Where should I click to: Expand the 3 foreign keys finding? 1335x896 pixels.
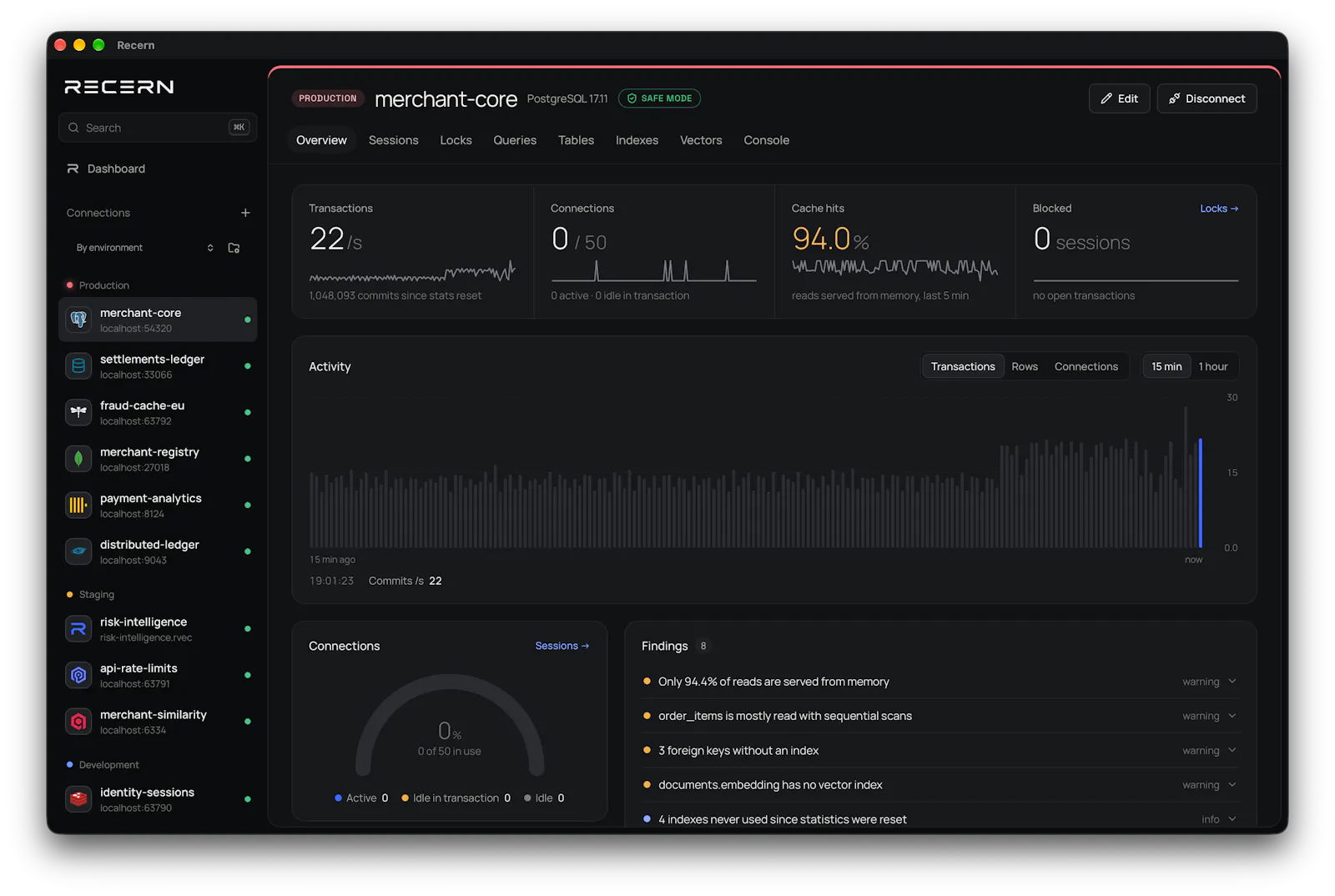coord(940,750)
